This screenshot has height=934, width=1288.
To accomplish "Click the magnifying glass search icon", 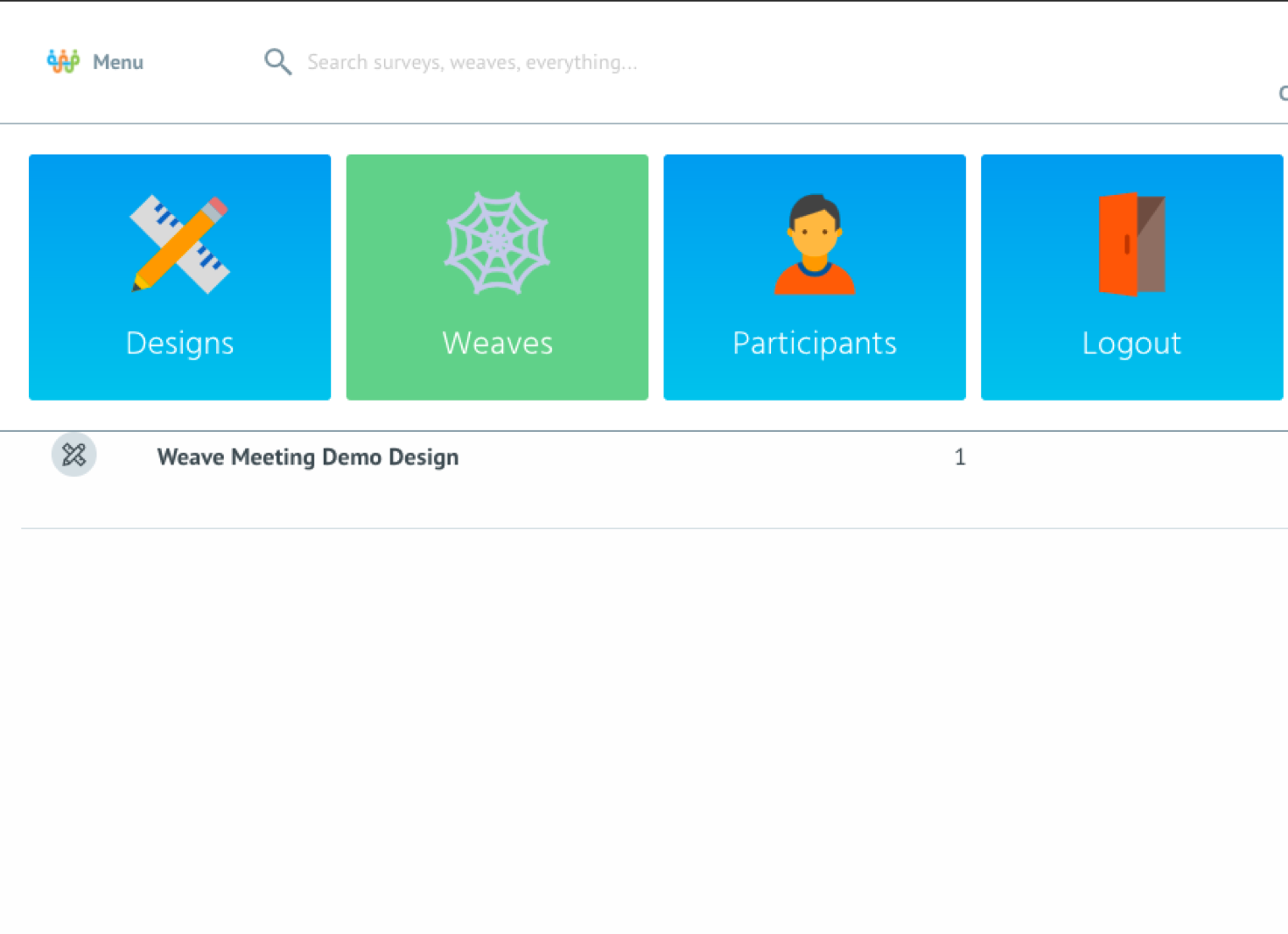I will [277, 61].
